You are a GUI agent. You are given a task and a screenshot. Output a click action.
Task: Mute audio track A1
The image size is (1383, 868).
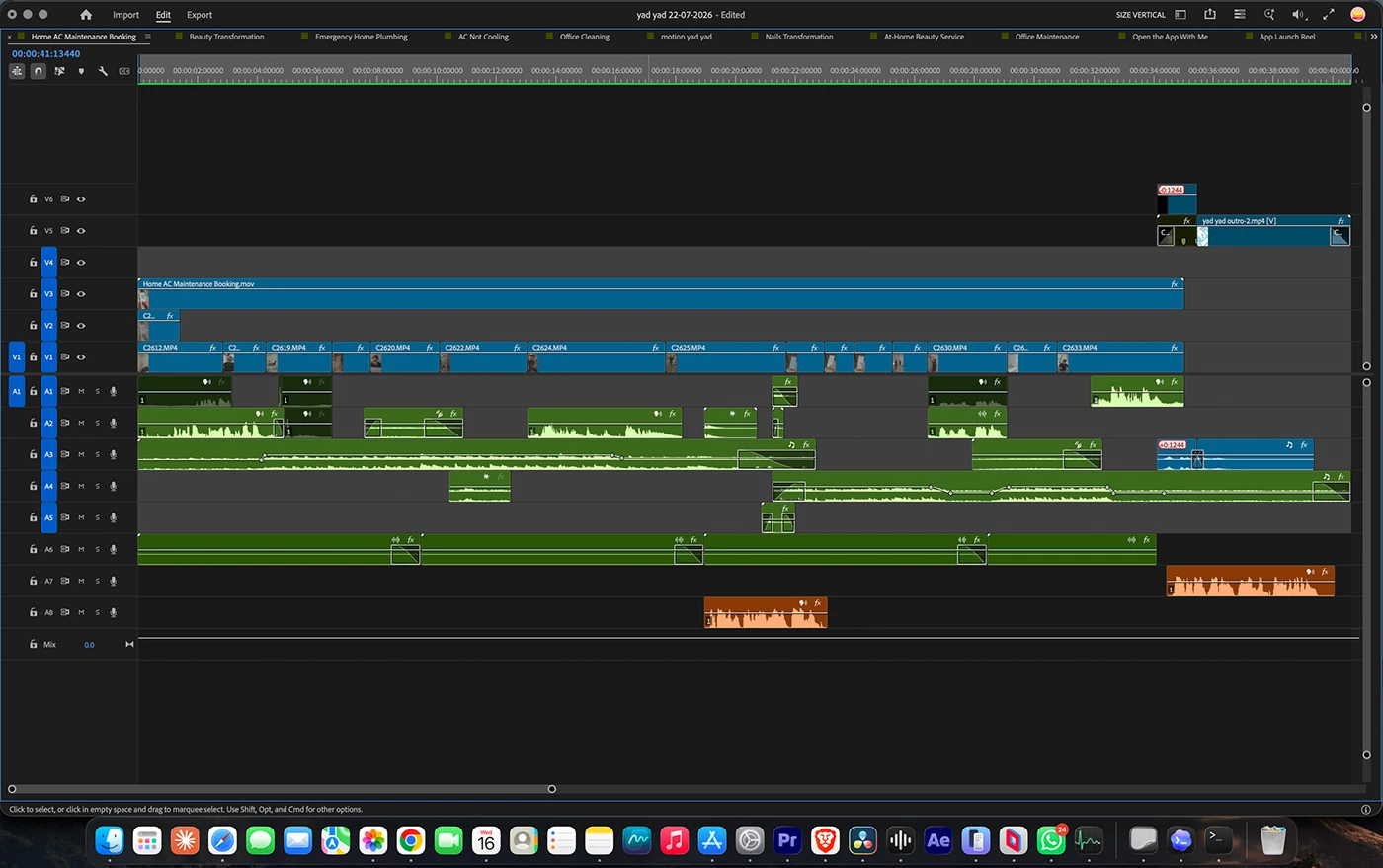(81, 391)
